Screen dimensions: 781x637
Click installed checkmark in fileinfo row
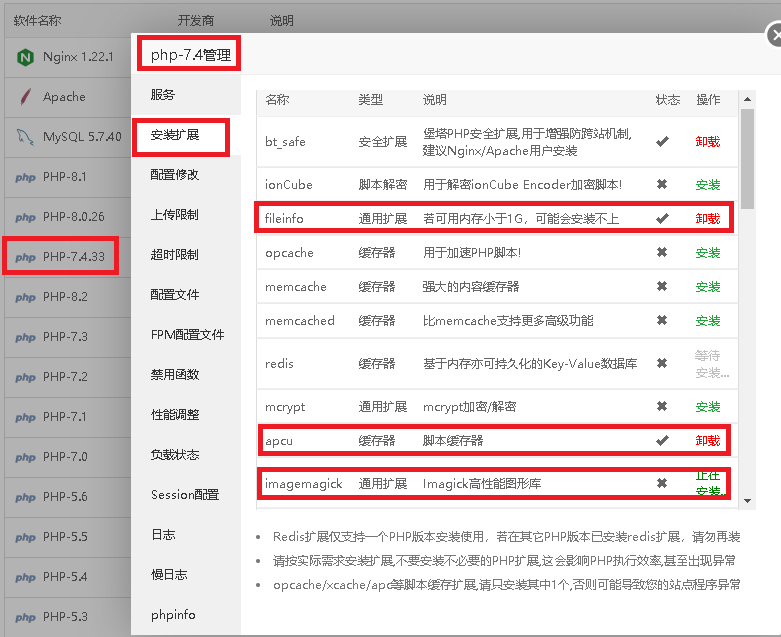tap(662, 219)
